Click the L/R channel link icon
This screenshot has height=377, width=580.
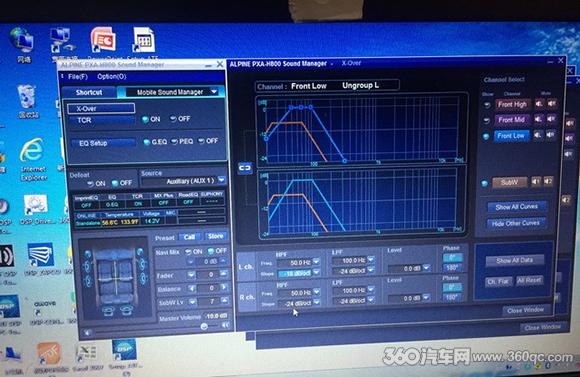(245, 168)
